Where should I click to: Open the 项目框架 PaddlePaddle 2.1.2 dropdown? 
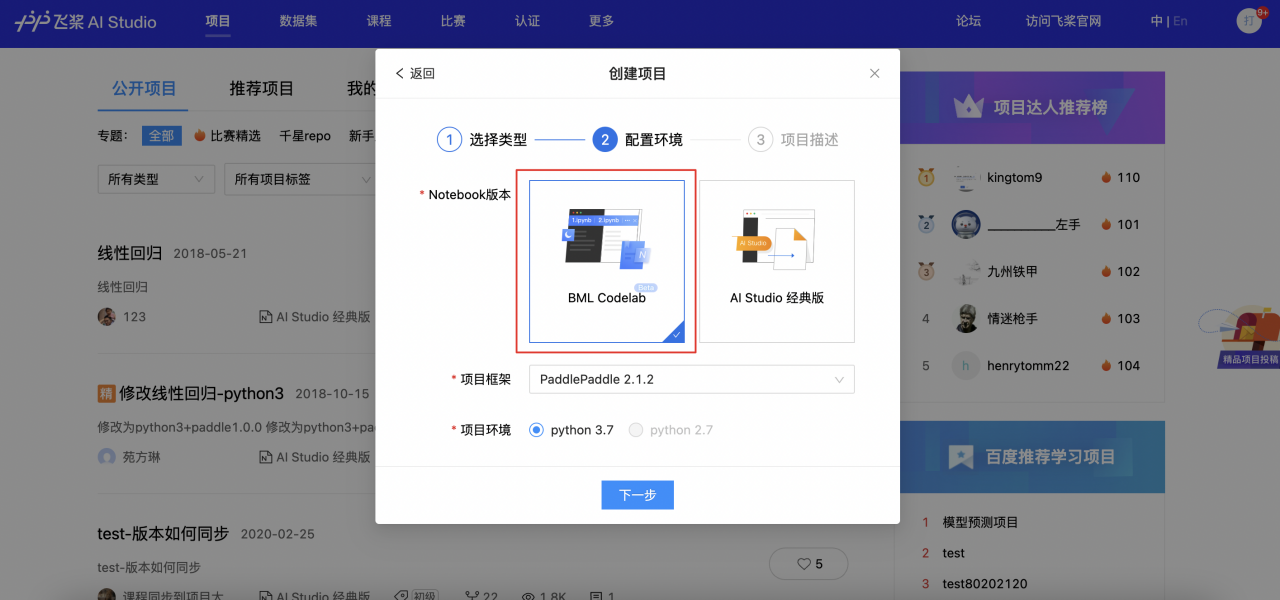691,379
